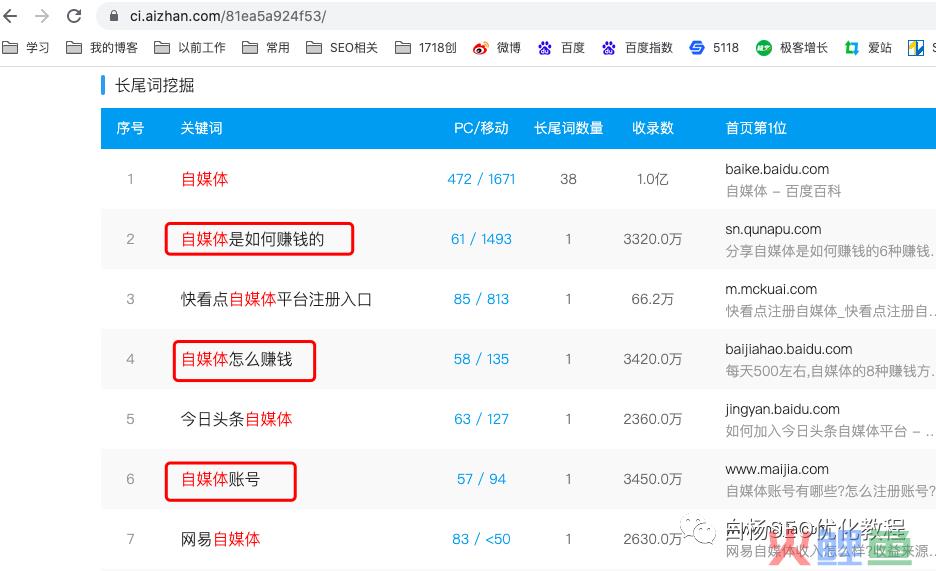This screenshot has height=571, width=936.
Task: Click the 3320.0万 index count
Action: click(x=652, y=239)
